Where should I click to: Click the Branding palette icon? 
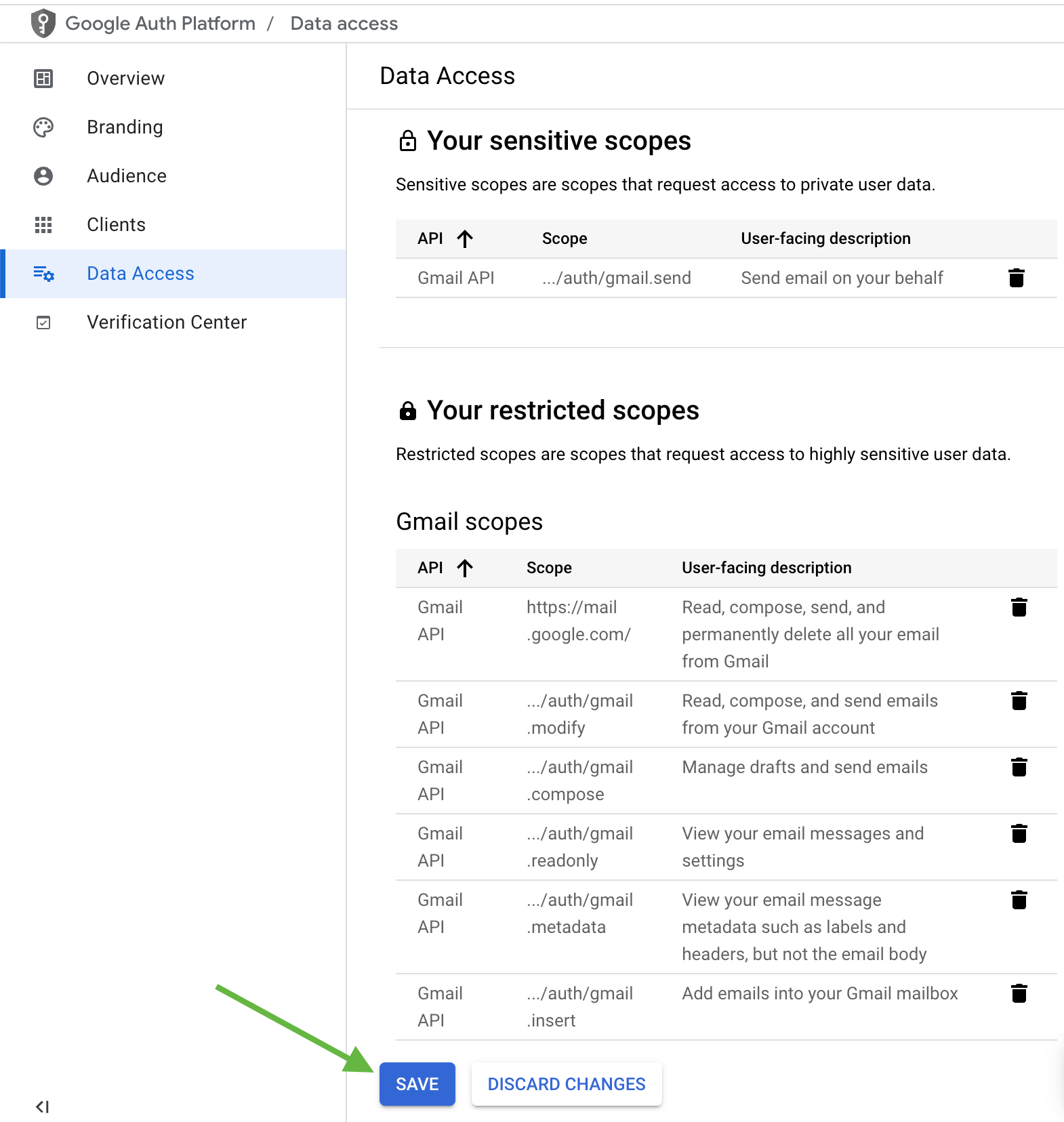coord(43,127)
